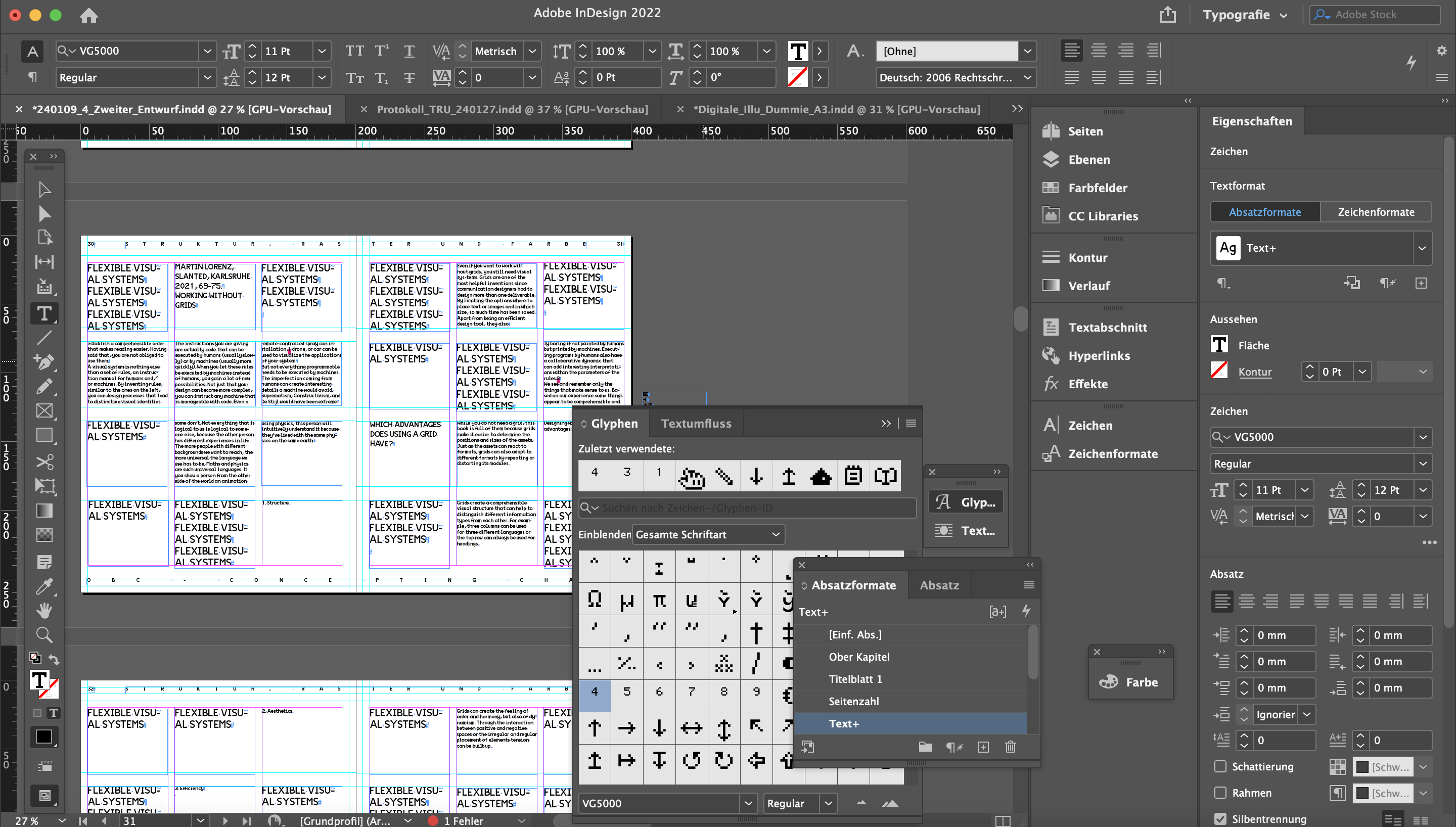The width and height of the screenshot is (1456, 827).
Task: Open language dropdown Deutsch: 2006 Rechtschr...
Action: [955, 77]
